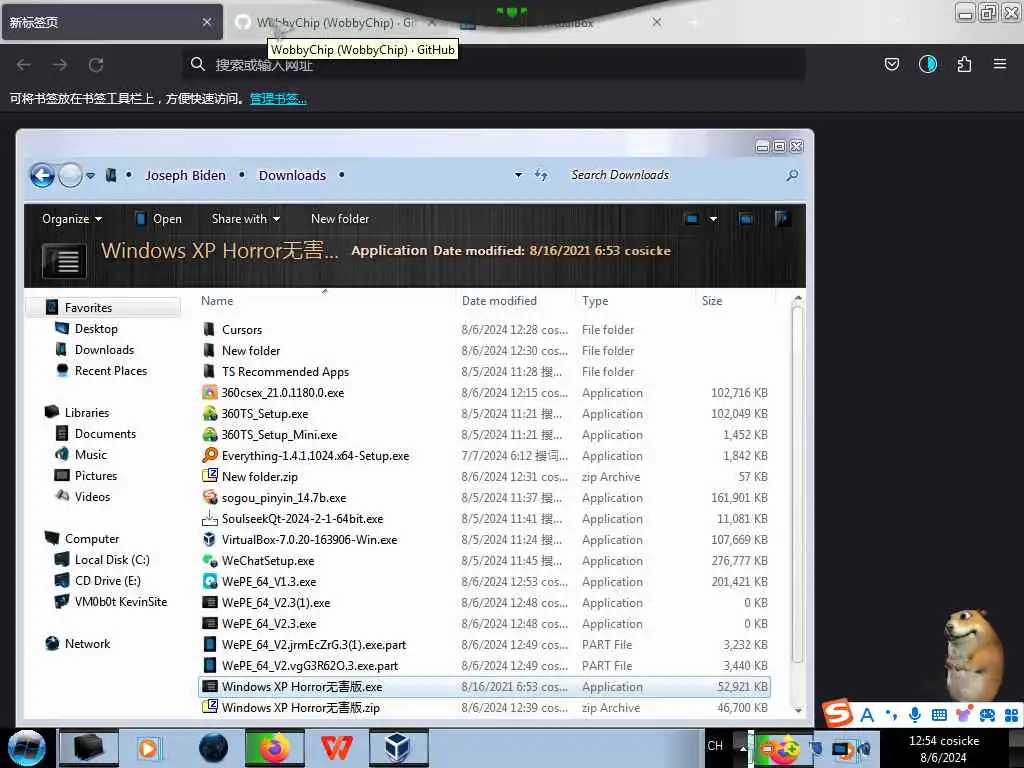Click the Explorer help icon
Image resolution: width=1024 pixels, height=768 pixels.
781,219
